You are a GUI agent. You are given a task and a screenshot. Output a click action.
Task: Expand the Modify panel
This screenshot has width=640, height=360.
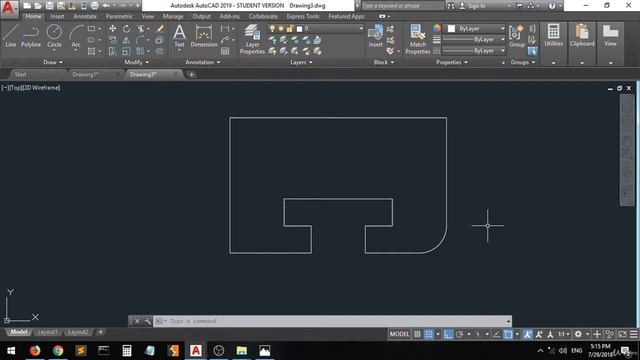[x=137, y=62]
